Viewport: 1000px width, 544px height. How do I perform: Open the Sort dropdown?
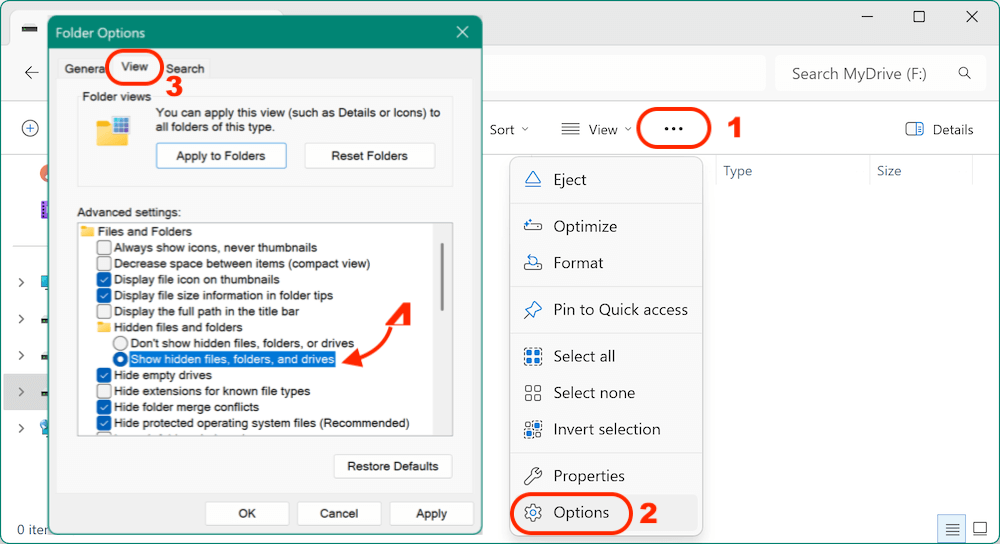pos(509,129)
